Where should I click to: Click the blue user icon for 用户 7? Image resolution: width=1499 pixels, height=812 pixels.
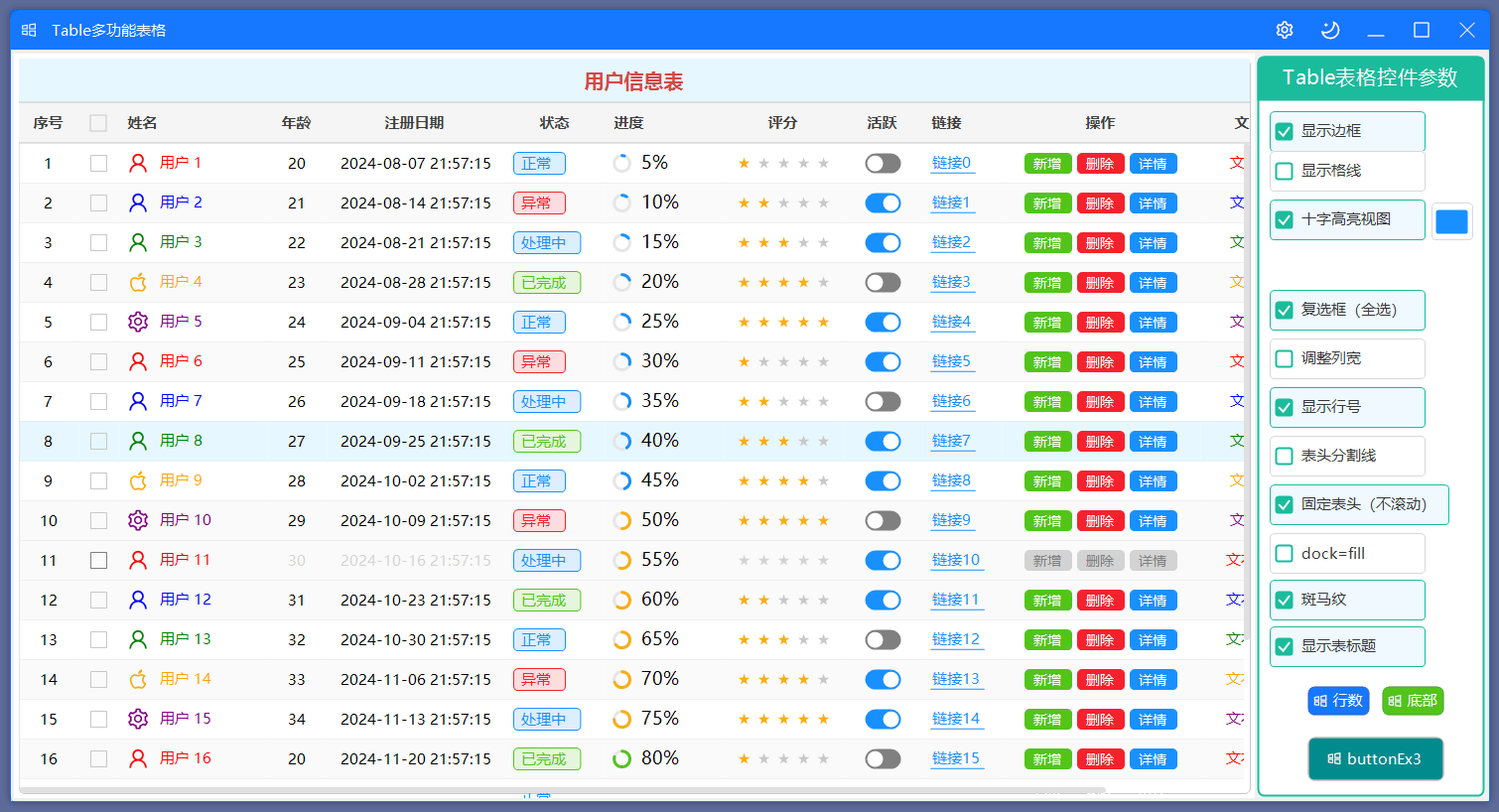click(138, 401)
